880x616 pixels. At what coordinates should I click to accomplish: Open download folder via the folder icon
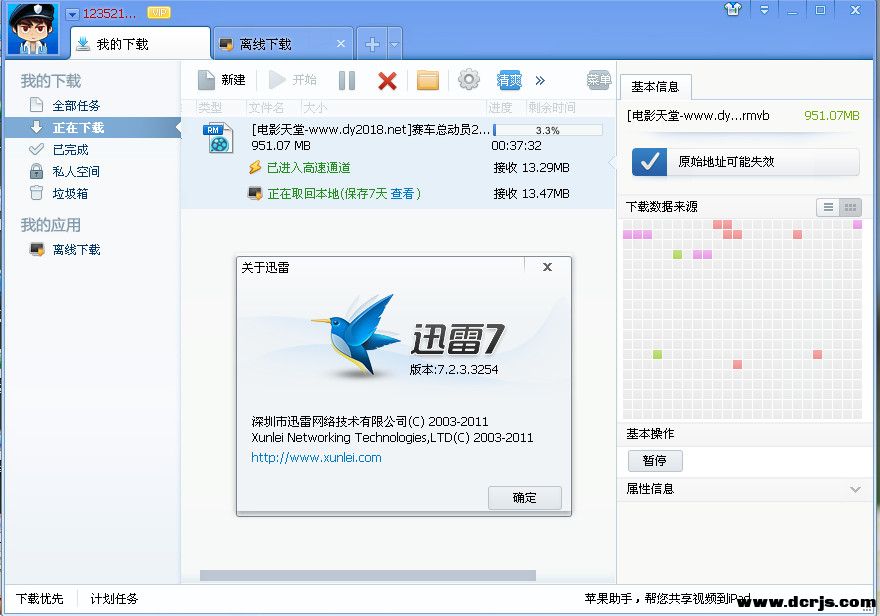pyautogui.click(x=428, y=80)
